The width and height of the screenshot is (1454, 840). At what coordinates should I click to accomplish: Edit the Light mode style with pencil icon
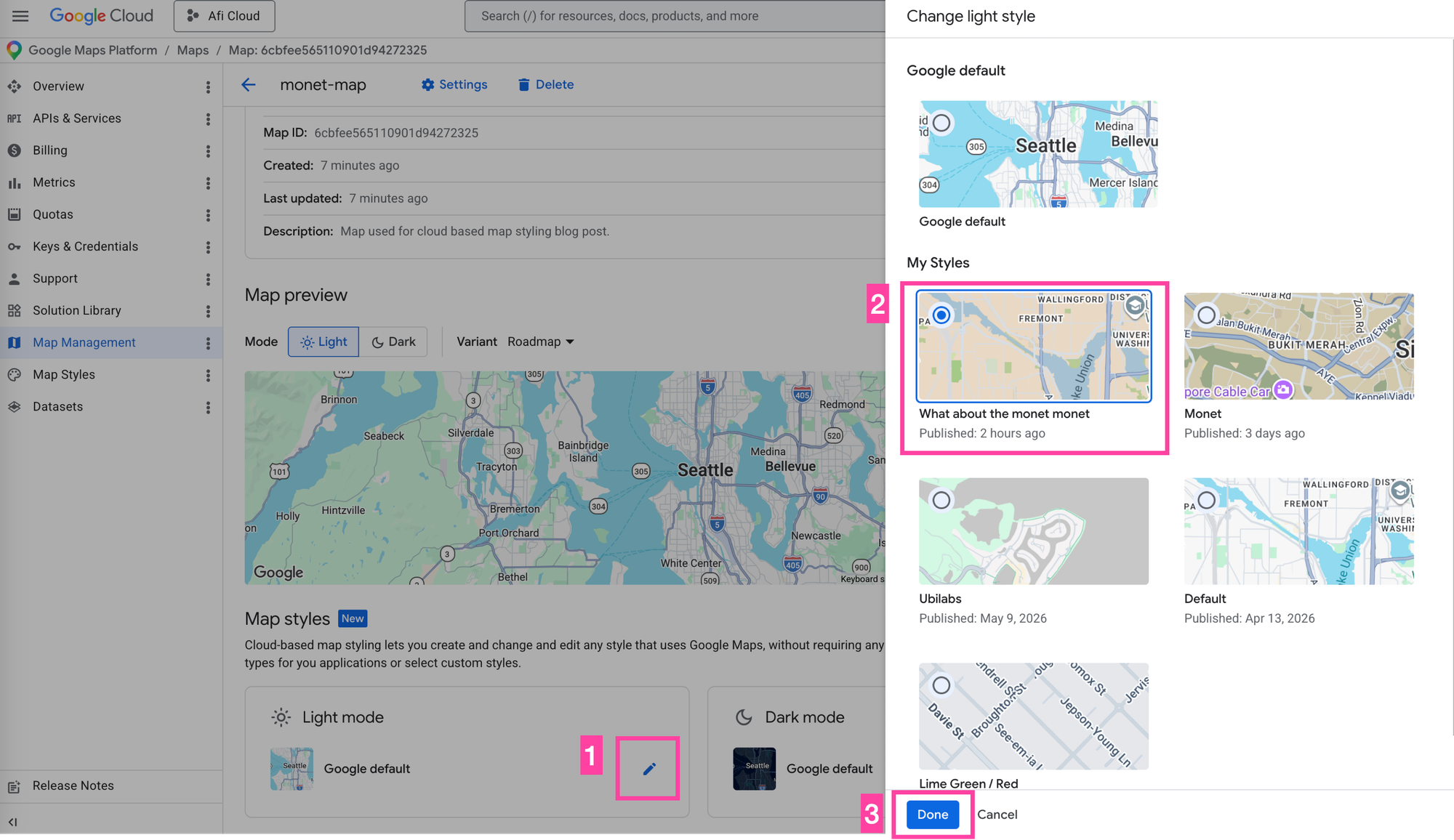point(648,769)
